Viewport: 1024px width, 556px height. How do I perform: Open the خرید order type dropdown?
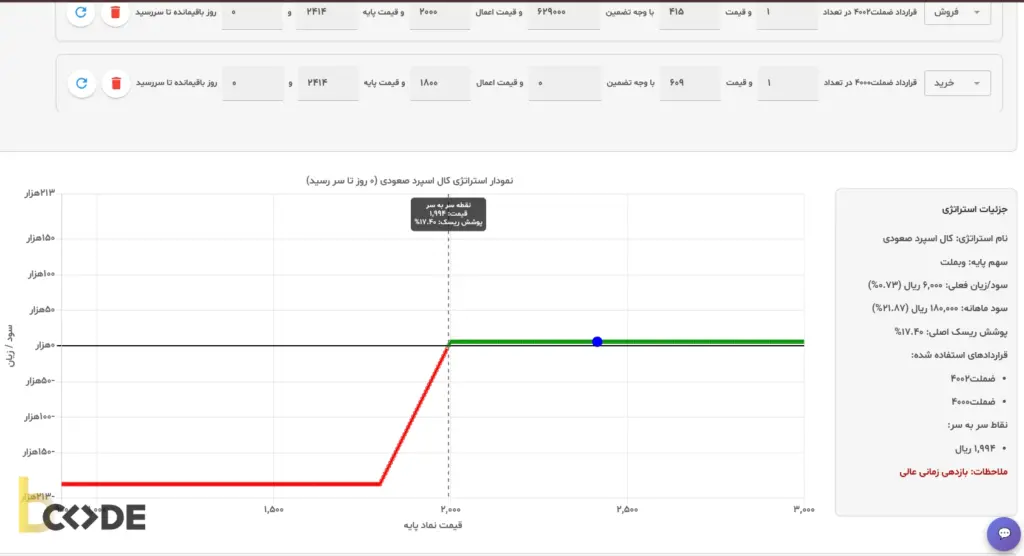pos(957,83)
